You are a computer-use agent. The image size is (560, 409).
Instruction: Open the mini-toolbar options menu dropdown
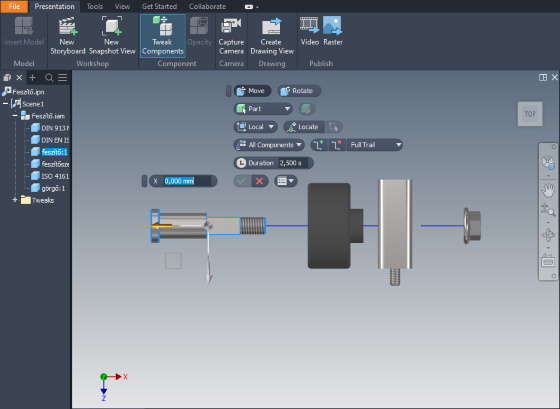coord(286,181)
